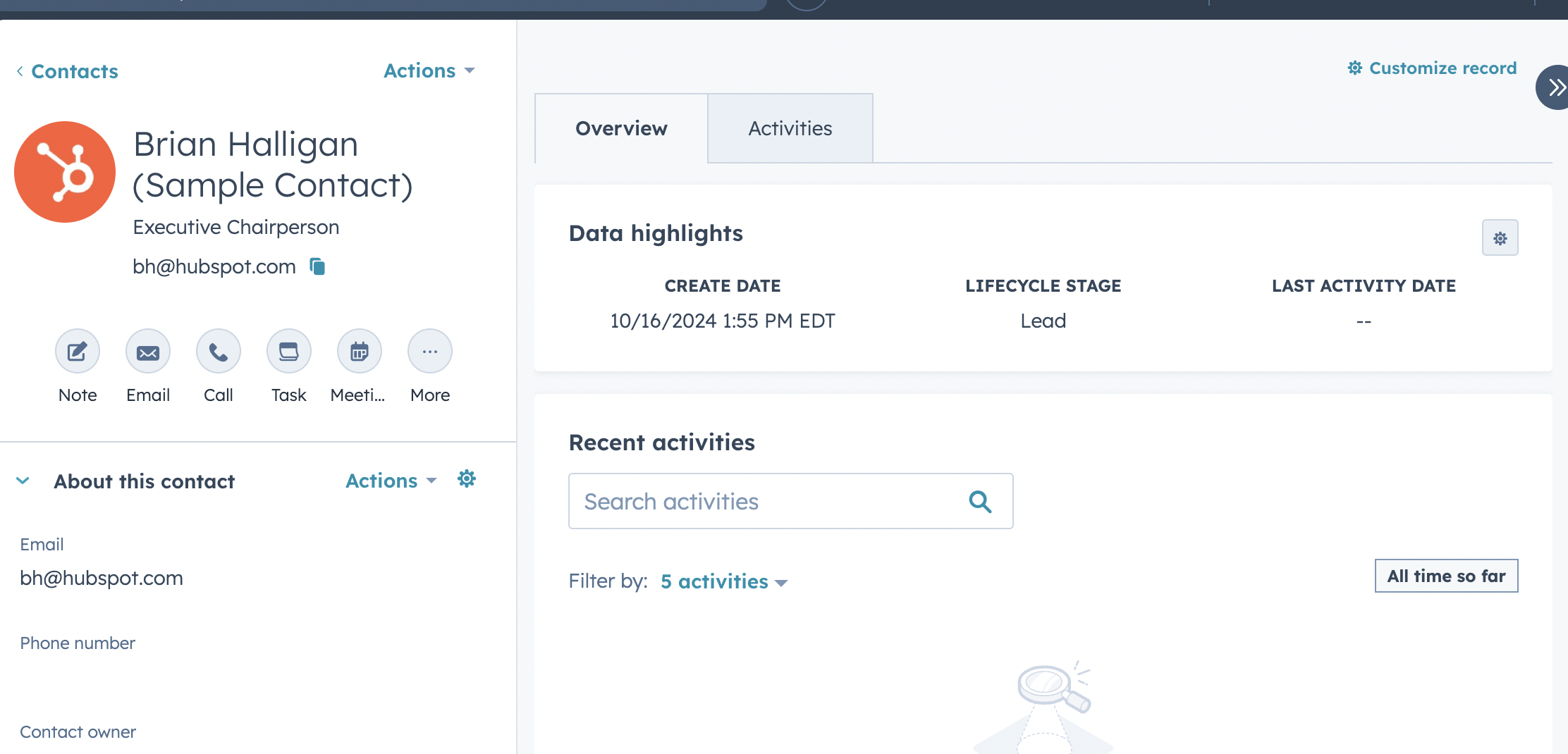
Task: Focus the Search activities field
Action: 791,501
